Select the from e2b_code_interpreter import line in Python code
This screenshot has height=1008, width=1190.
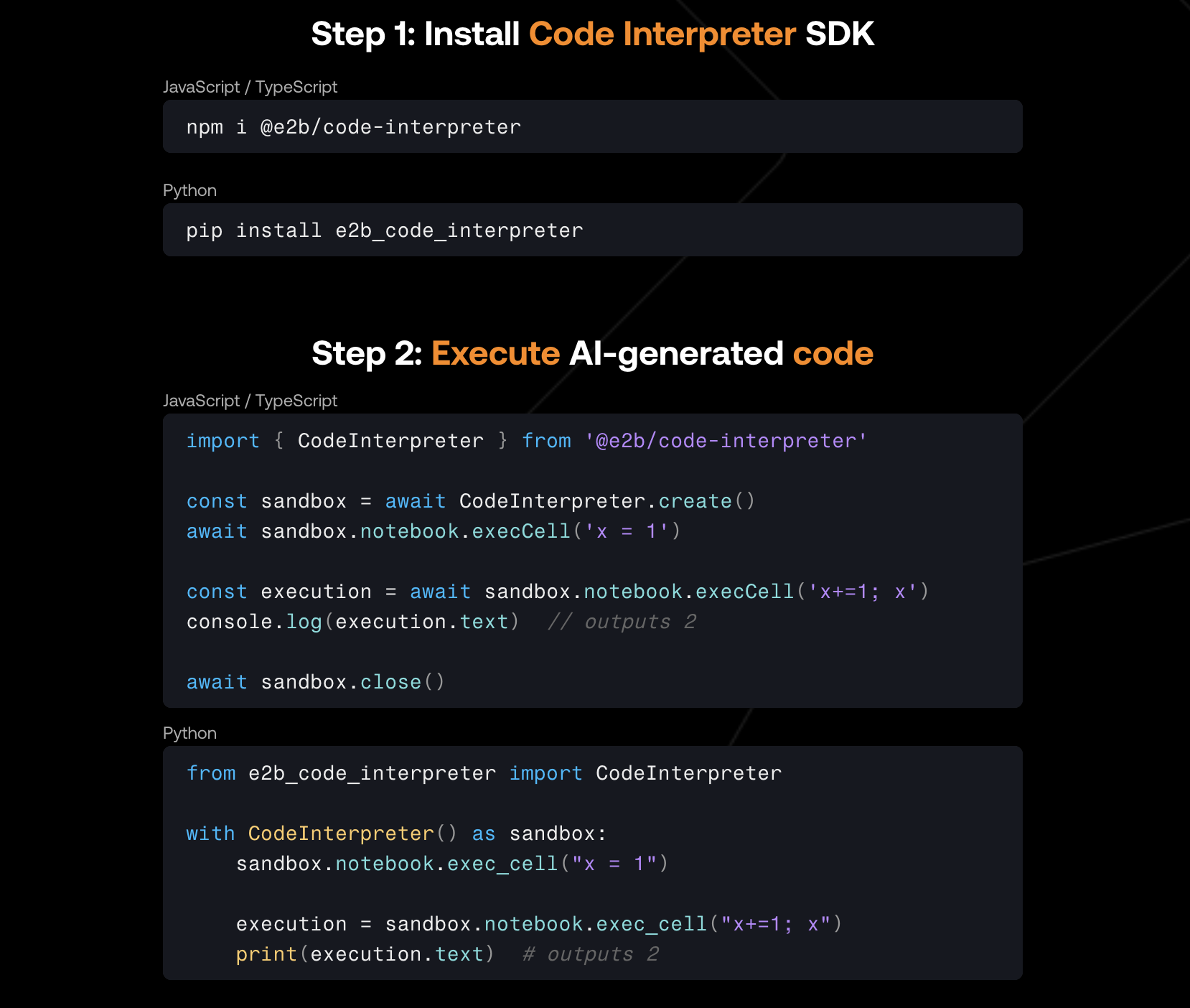pos(483,773)
